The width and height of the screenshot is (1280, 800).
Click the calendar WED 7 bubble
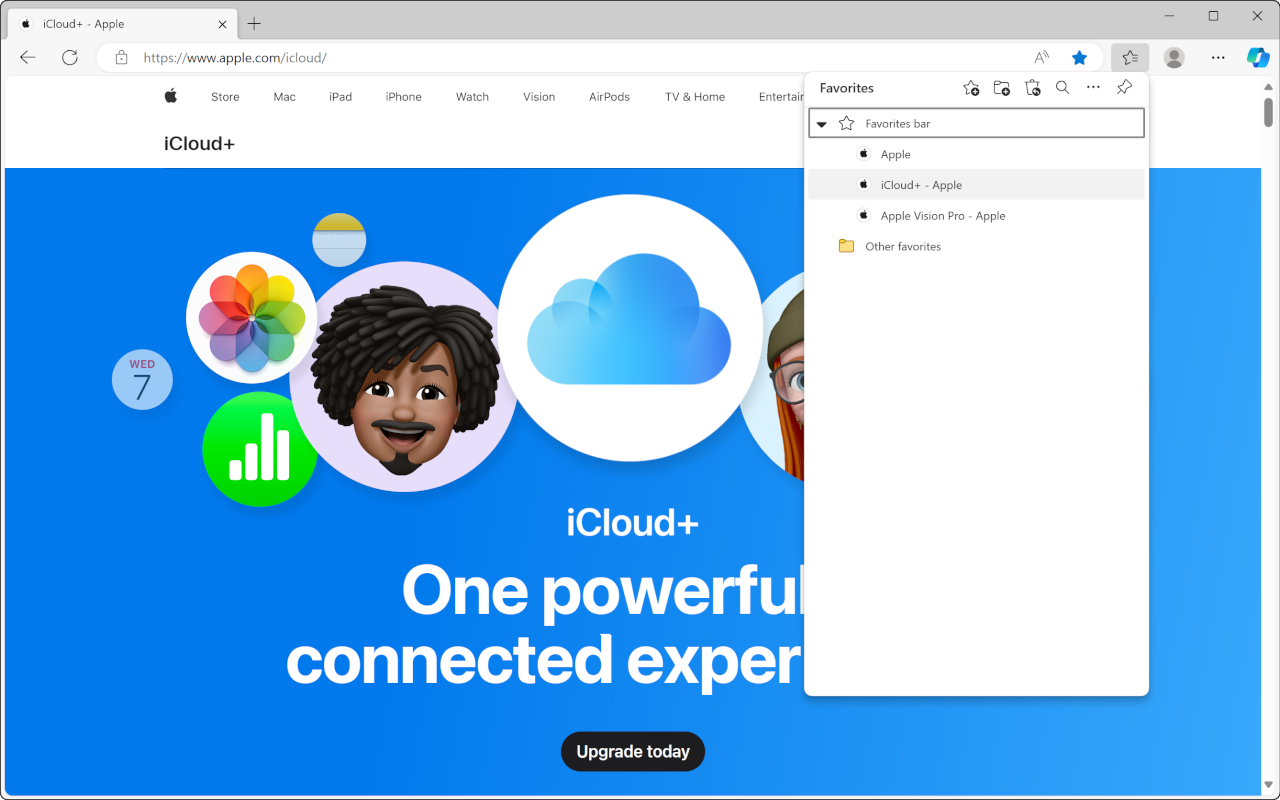coord(142,380)
